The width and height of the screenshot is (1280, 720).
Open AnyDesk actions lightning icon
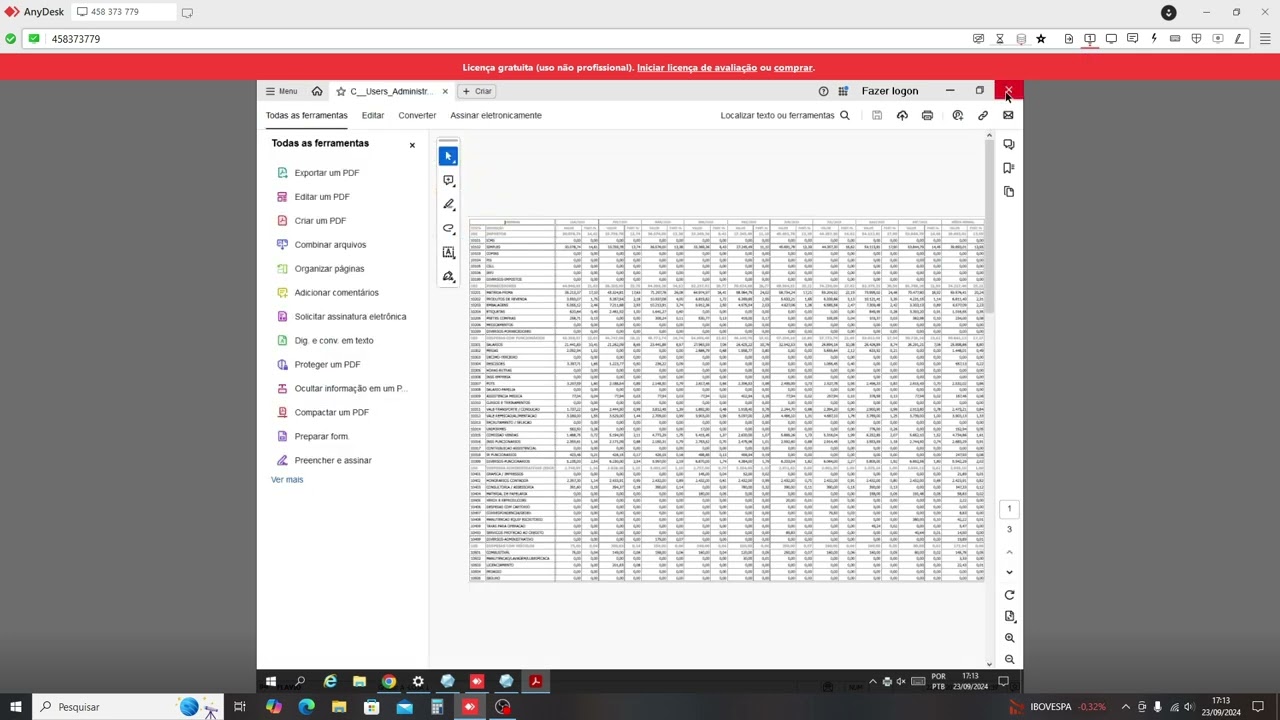[x=1154, y=39]
